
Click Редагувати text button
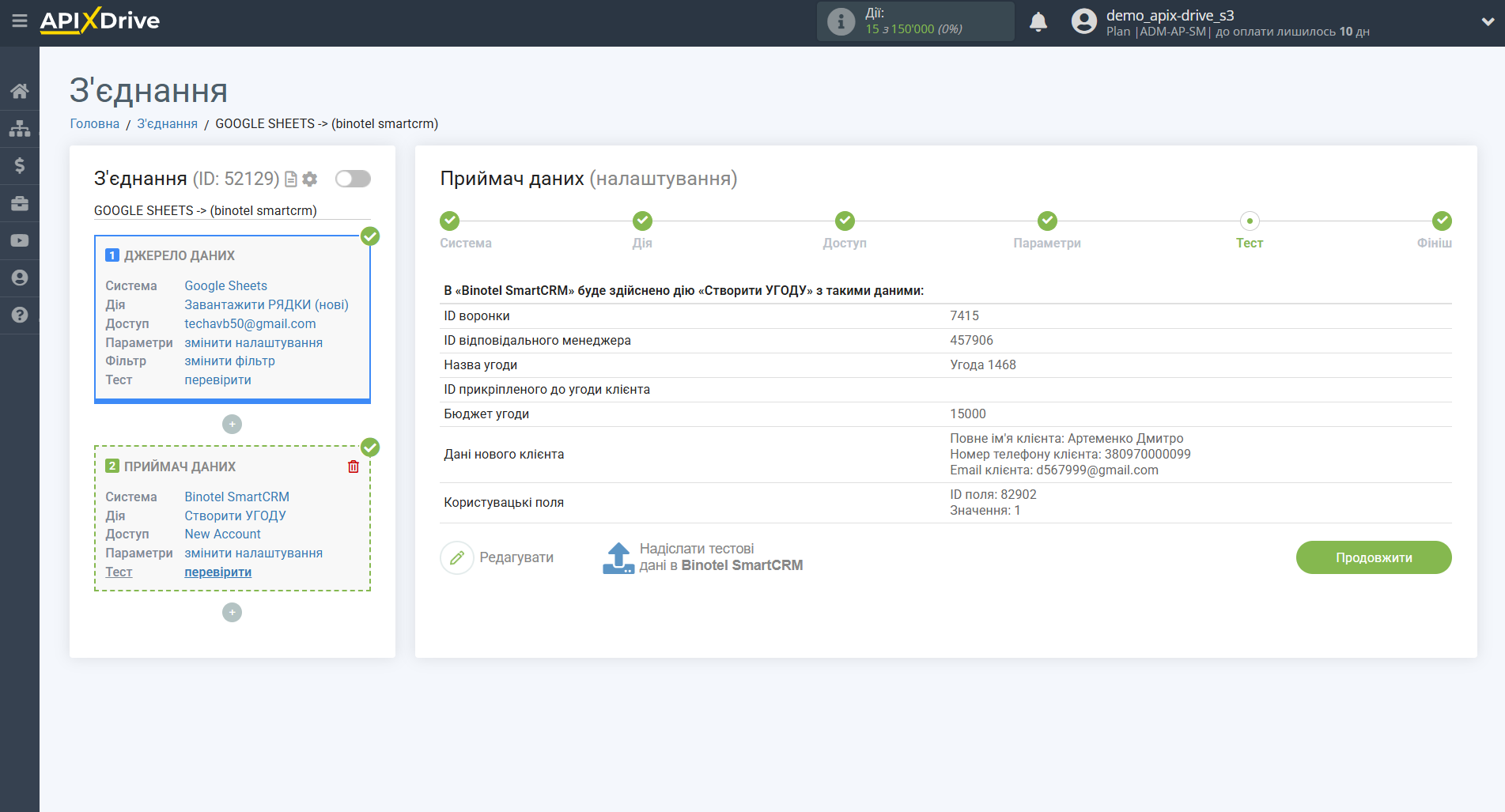point(516,557)
